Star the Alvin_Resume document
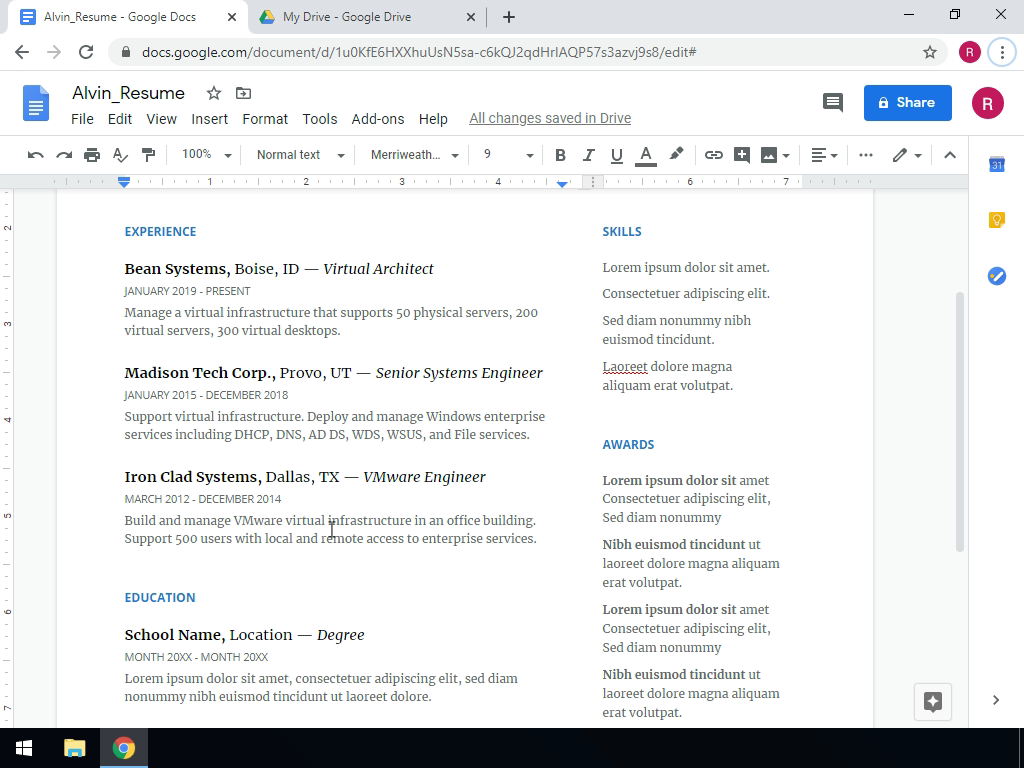The width and height of the screenshot is (1024, 768). point(213,93)
